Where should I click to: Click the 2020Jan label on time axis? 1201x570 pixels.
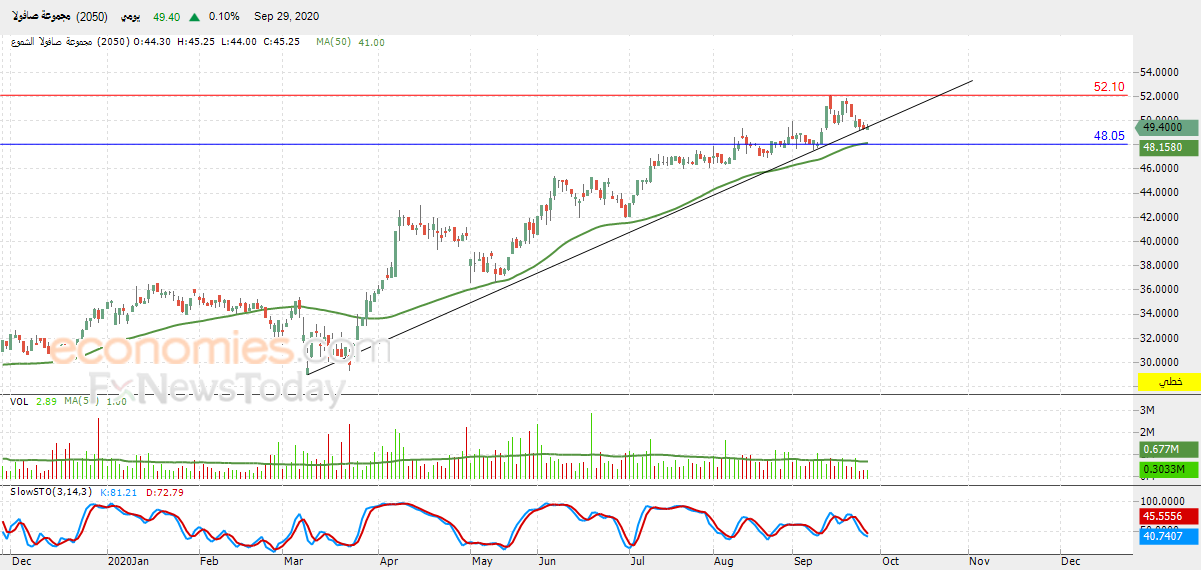(128, 562)
